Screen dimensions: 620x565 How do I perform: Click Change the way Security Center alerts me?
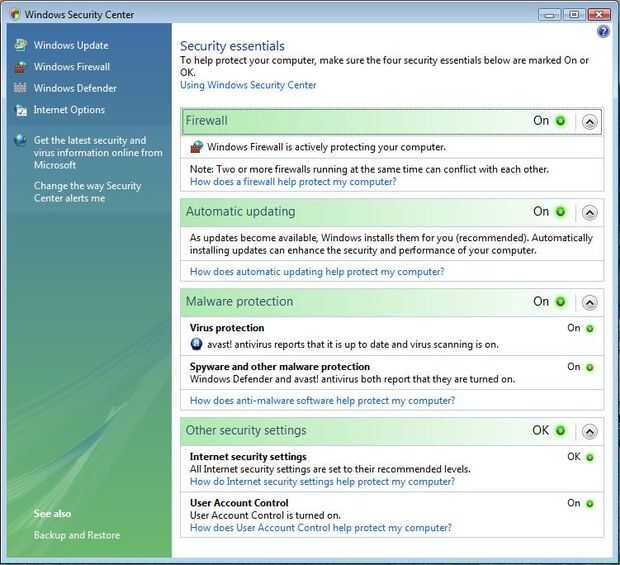pos(87,192)
